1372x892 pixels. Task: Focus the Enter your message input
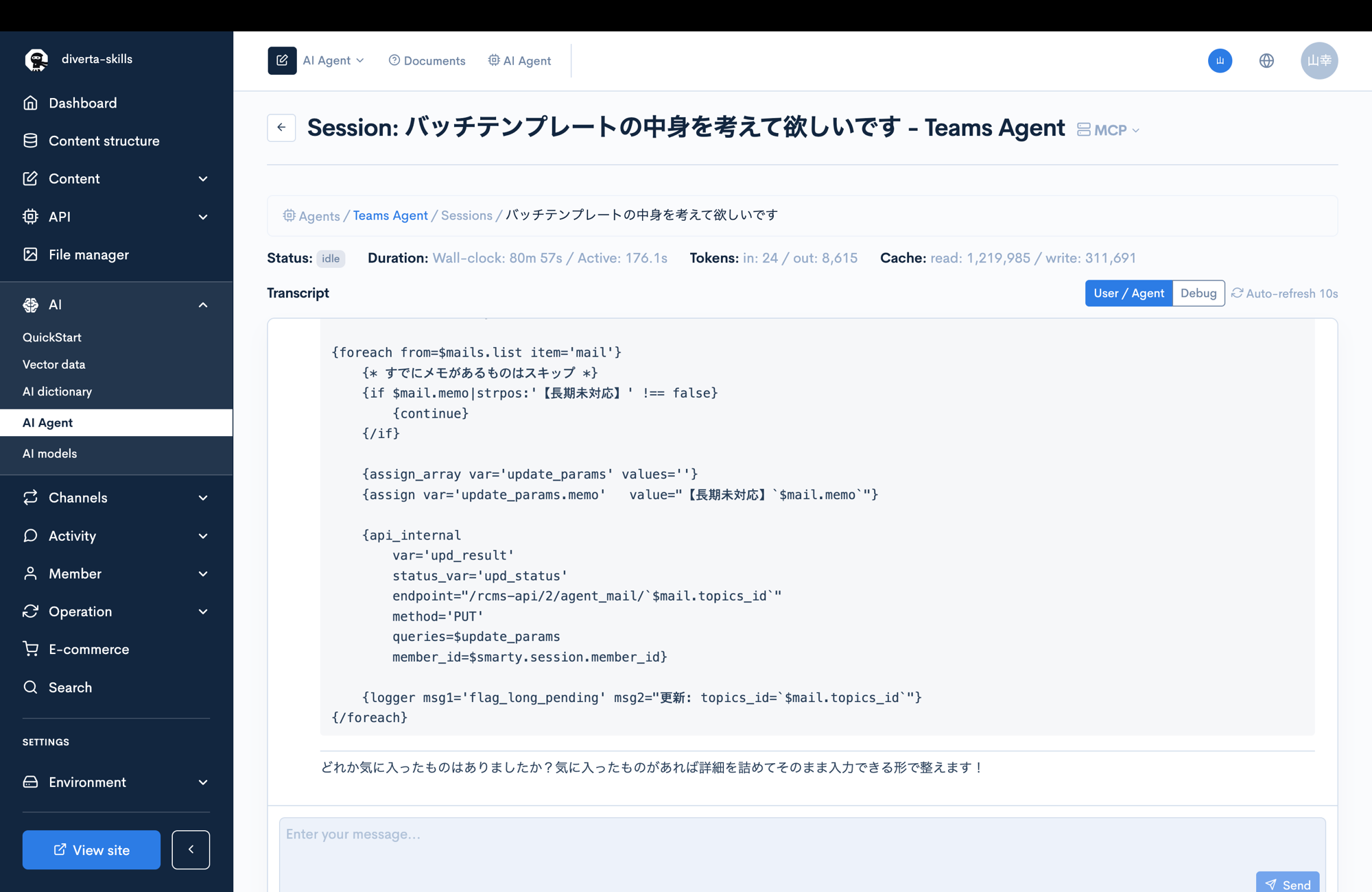(x=802, y=854)
